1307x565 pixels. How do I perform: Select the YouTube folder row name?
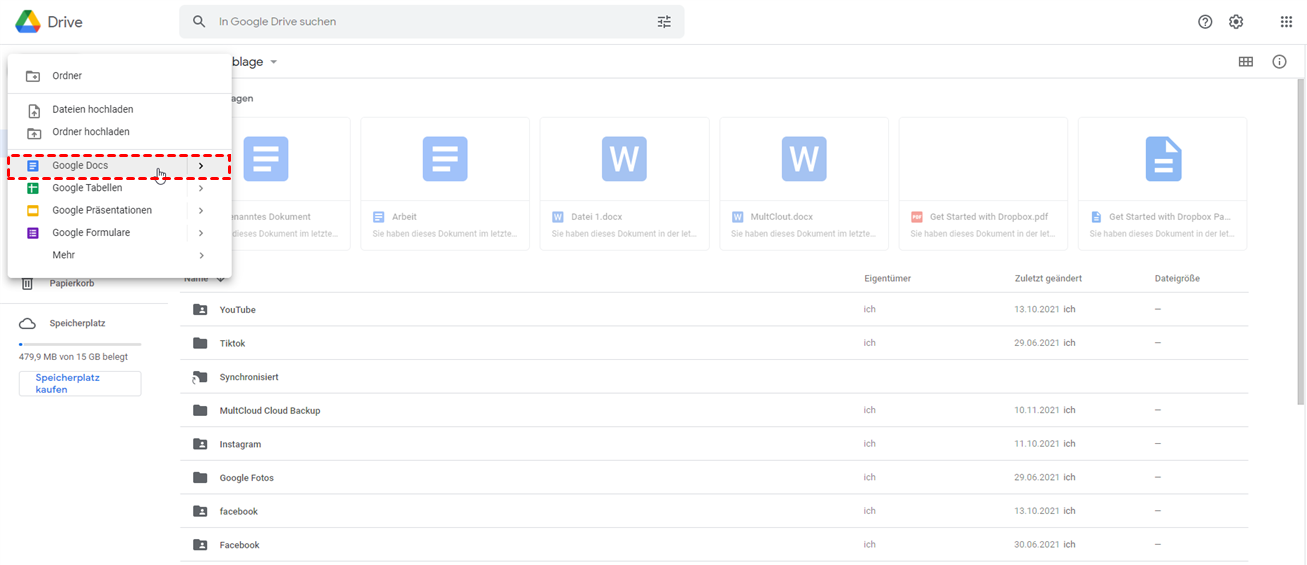click(x=238, y=310)
